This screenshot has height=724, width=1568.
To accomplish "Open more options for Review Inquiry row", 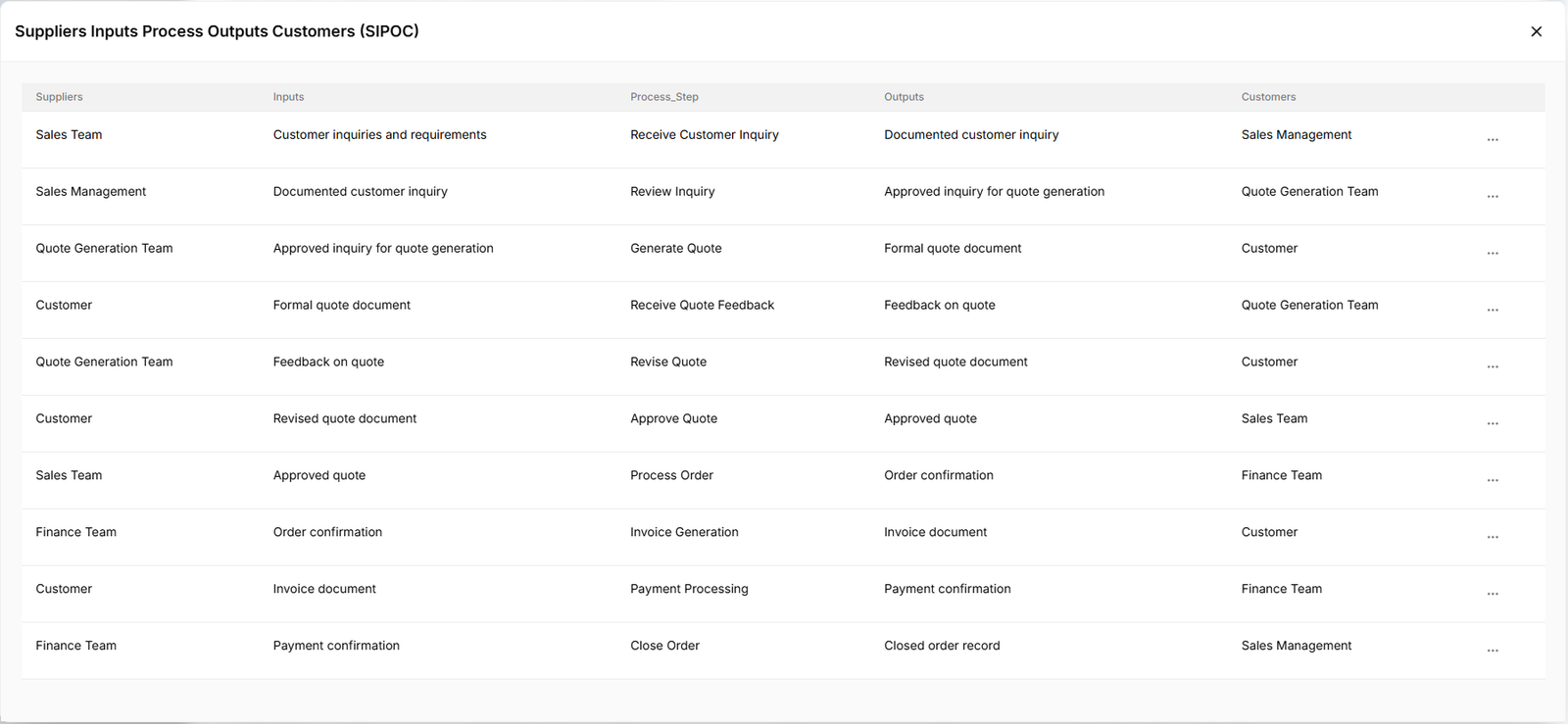I will [1493, 197].
